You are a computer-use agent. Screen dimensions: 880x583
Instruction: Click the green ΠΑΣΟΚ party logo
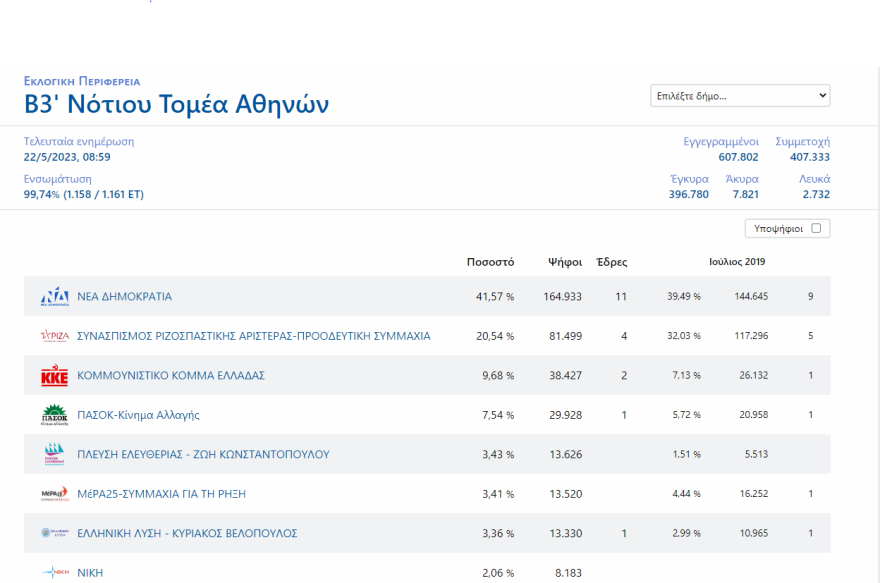click(54, 415)
